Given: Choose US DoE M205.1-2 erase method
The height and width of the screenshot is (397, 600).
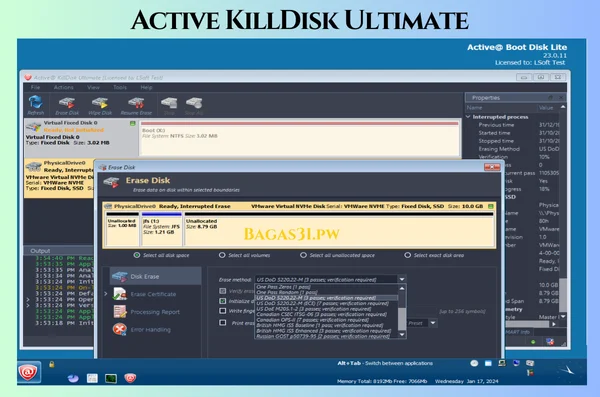Looking at the screenshot, I should point(326,309).
